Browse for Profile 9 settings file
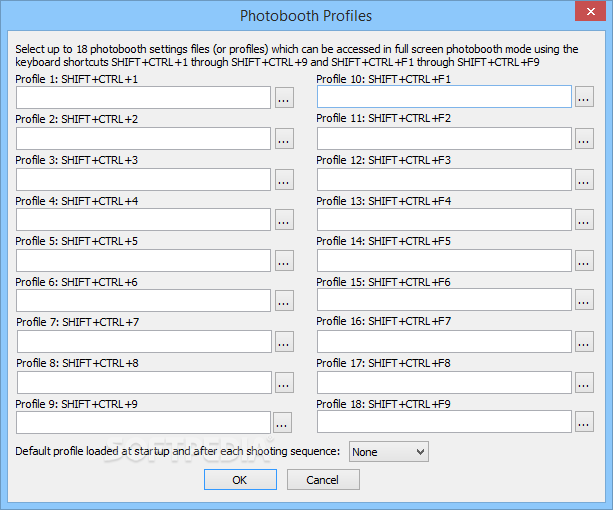The image size is (613, 510). pos(282,422)
